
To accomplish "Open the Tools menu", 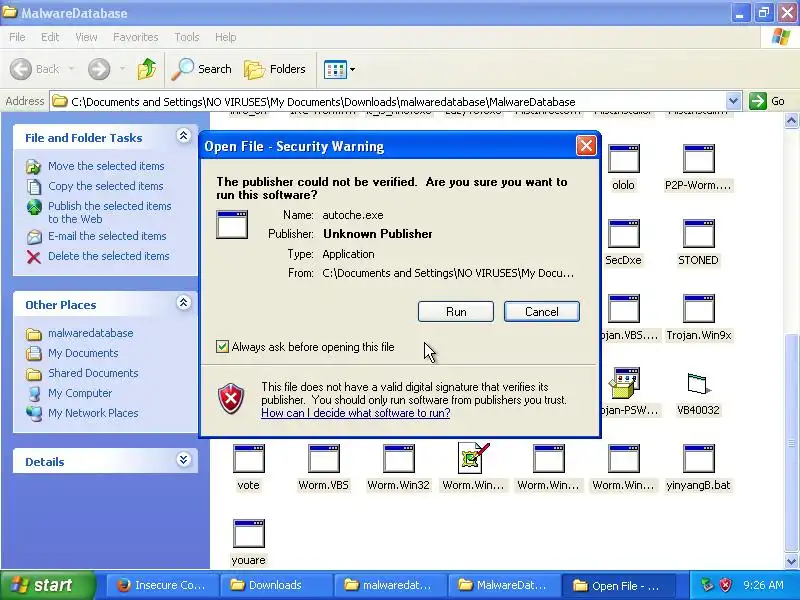I will coord(186,37).
